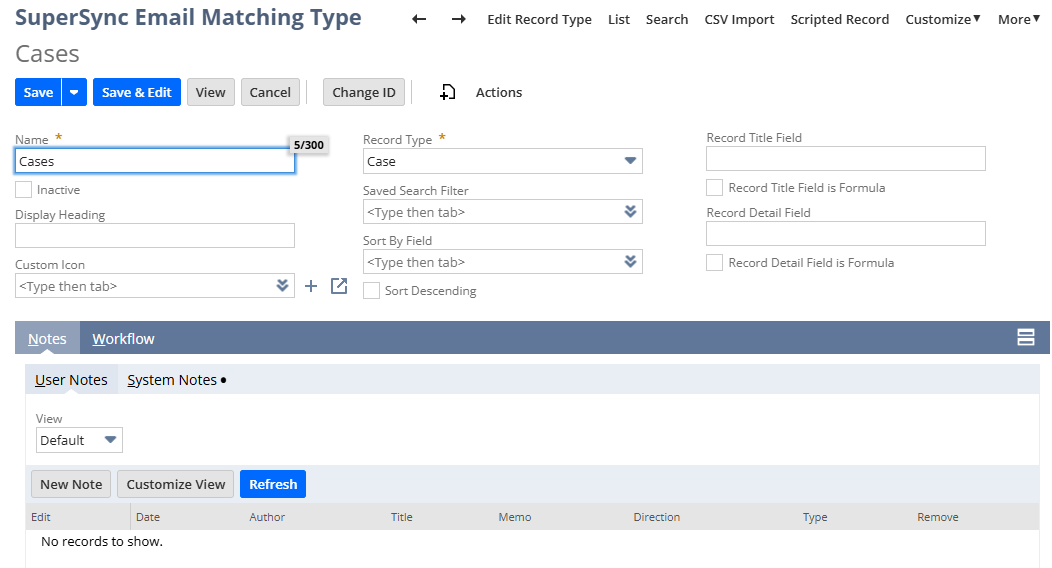This screenshot has width=1052, height=568.
Task: Toggle the Inactive checkbox
Action: [x=23, y=190]
